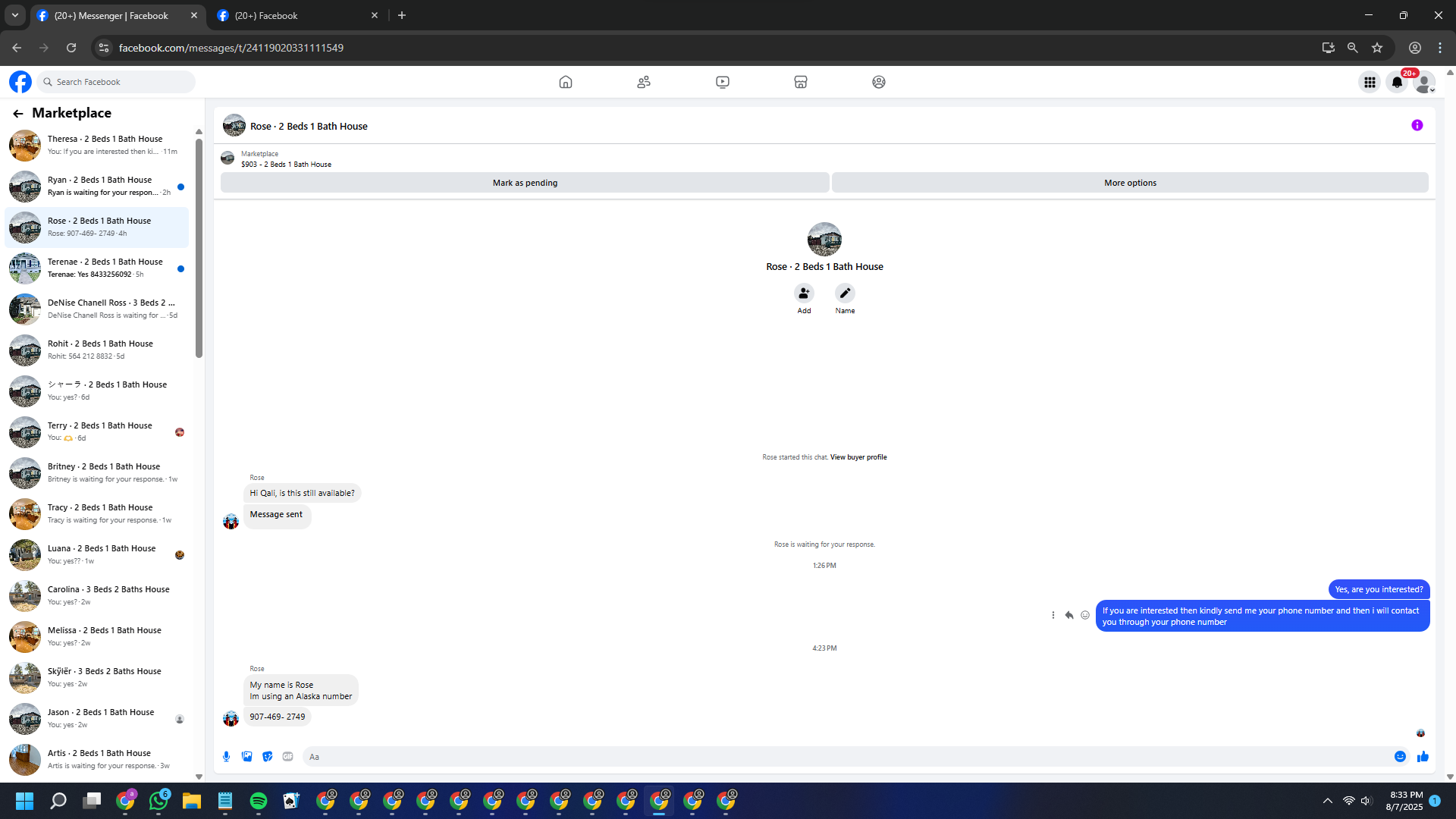Reload the current page
This screenshot has width=1456, height=819.
pyautogui.click(x=71, y=48)
